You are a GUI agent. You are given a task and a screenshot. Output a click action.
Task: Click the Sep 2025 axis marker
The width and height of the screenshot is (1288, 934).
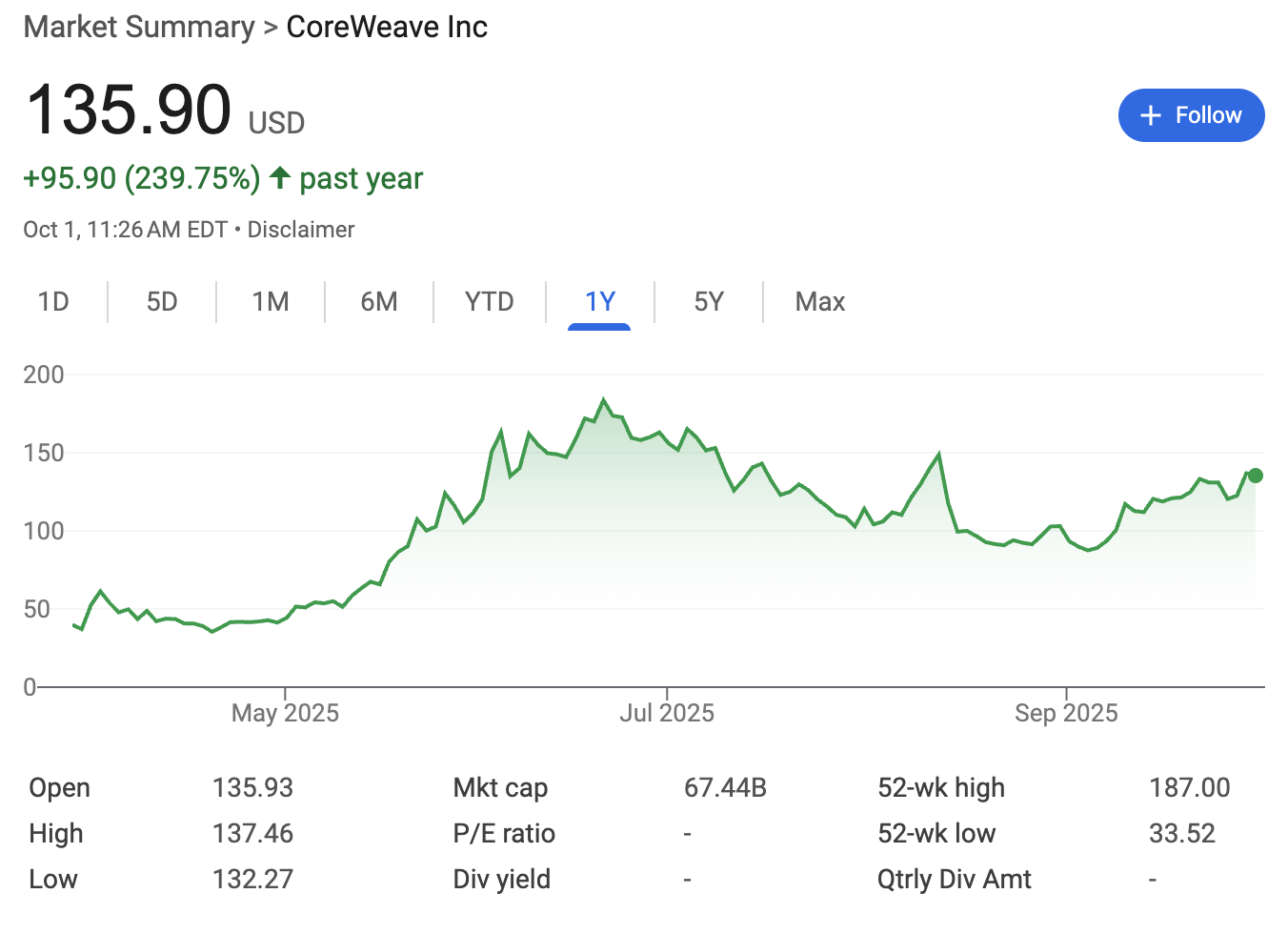pyautogui.click(x=1066, y=713)
